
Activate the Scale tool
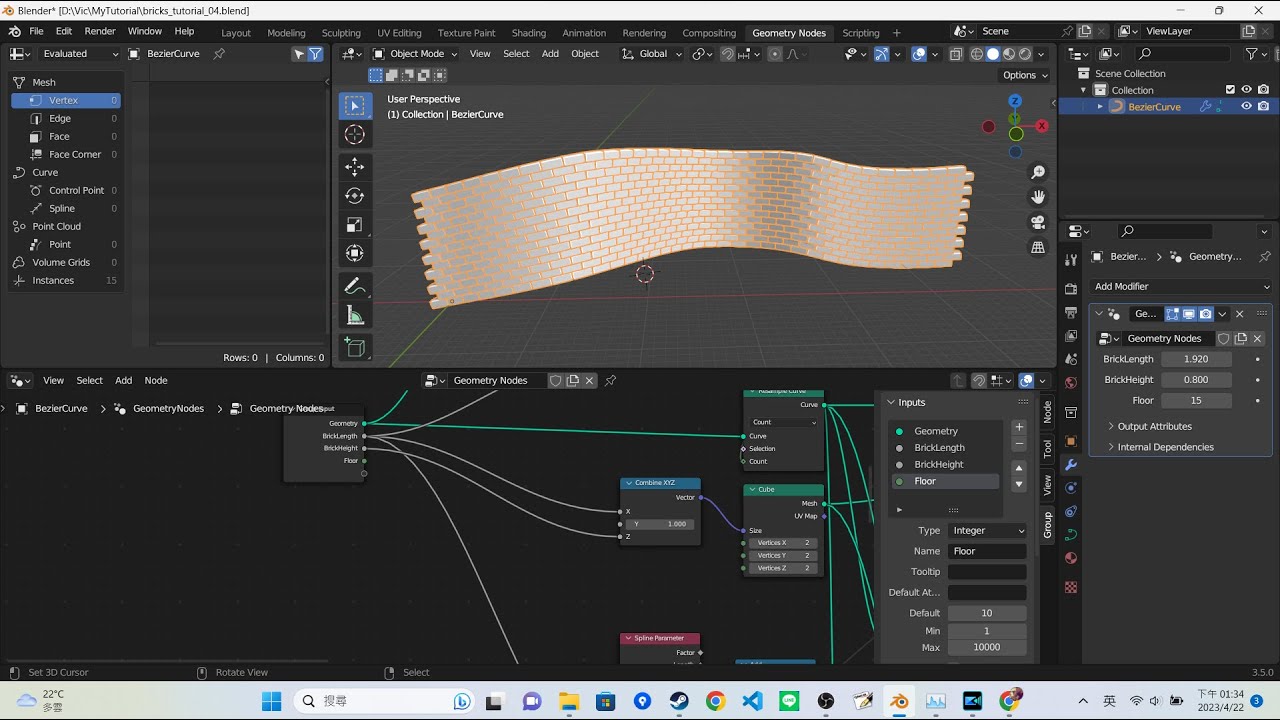(354, 225)
